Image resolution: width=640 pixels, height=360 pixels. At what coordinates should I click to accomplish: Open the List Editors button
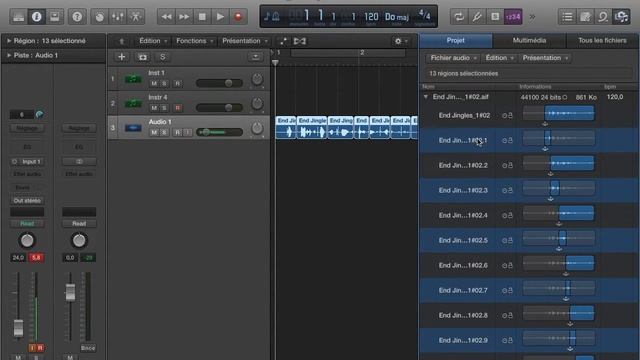[x=567, y=17]
